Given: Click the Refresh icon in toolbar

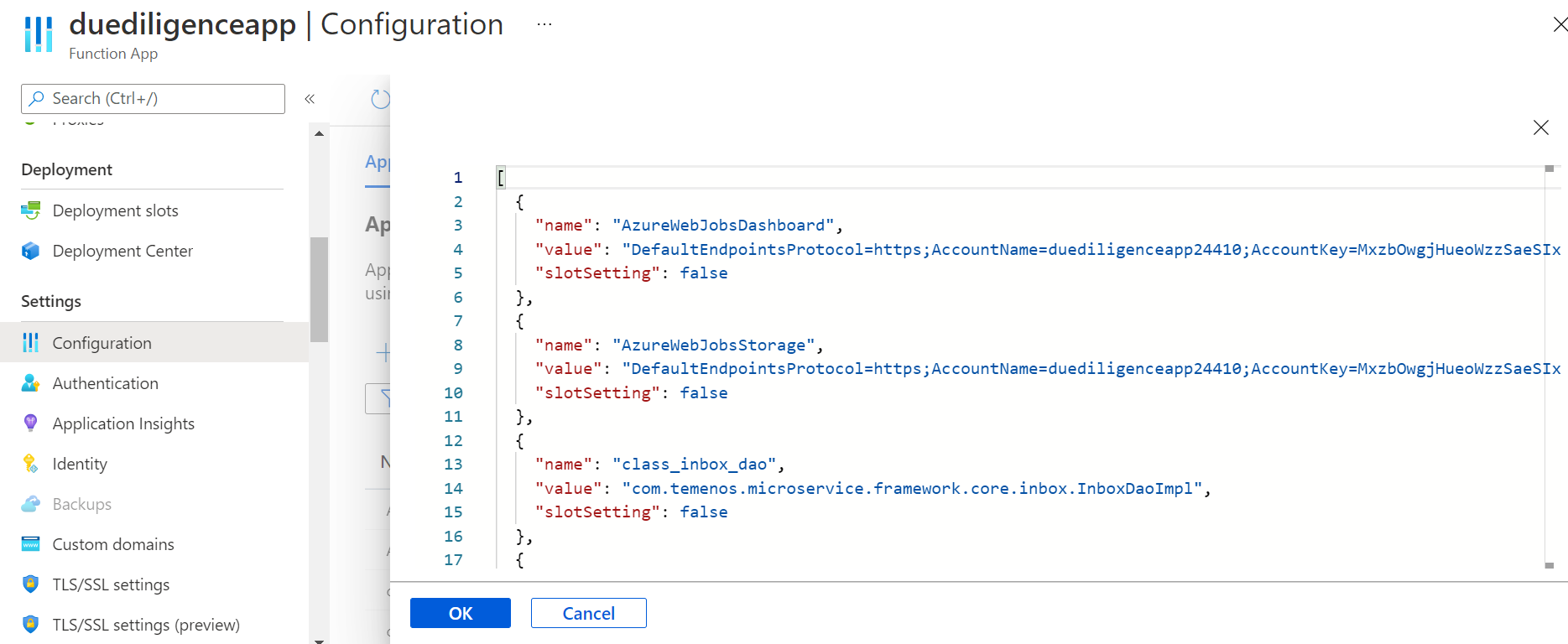Looking at the screenshot, I should [380, 99].
